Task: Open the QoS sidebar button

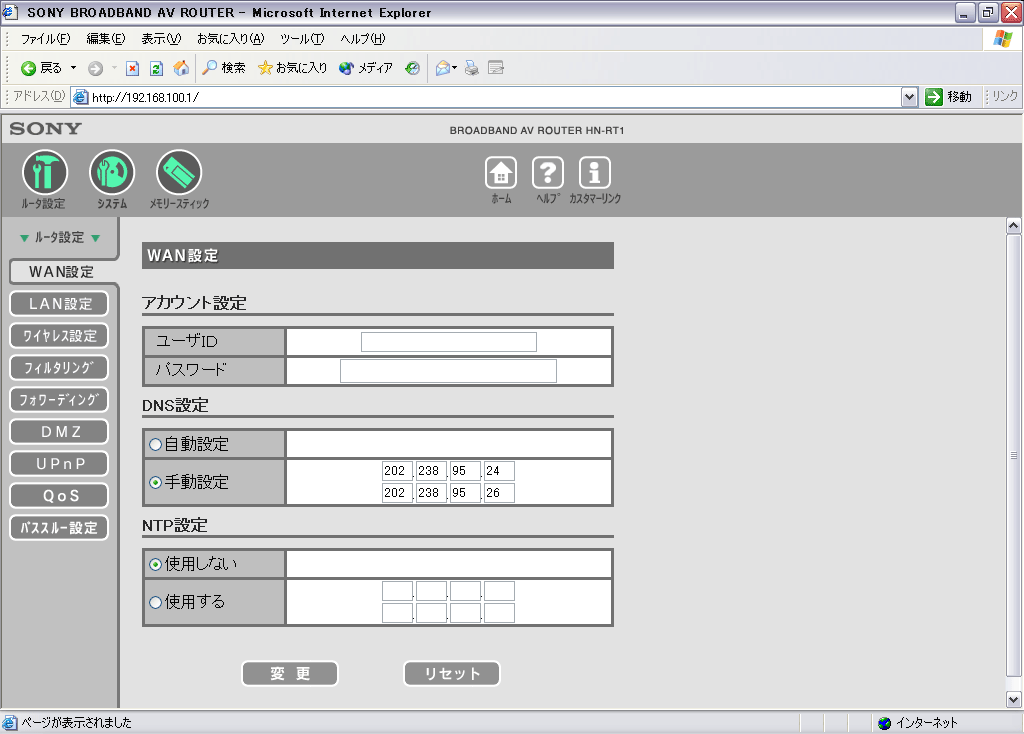Action: coord(59,496)
